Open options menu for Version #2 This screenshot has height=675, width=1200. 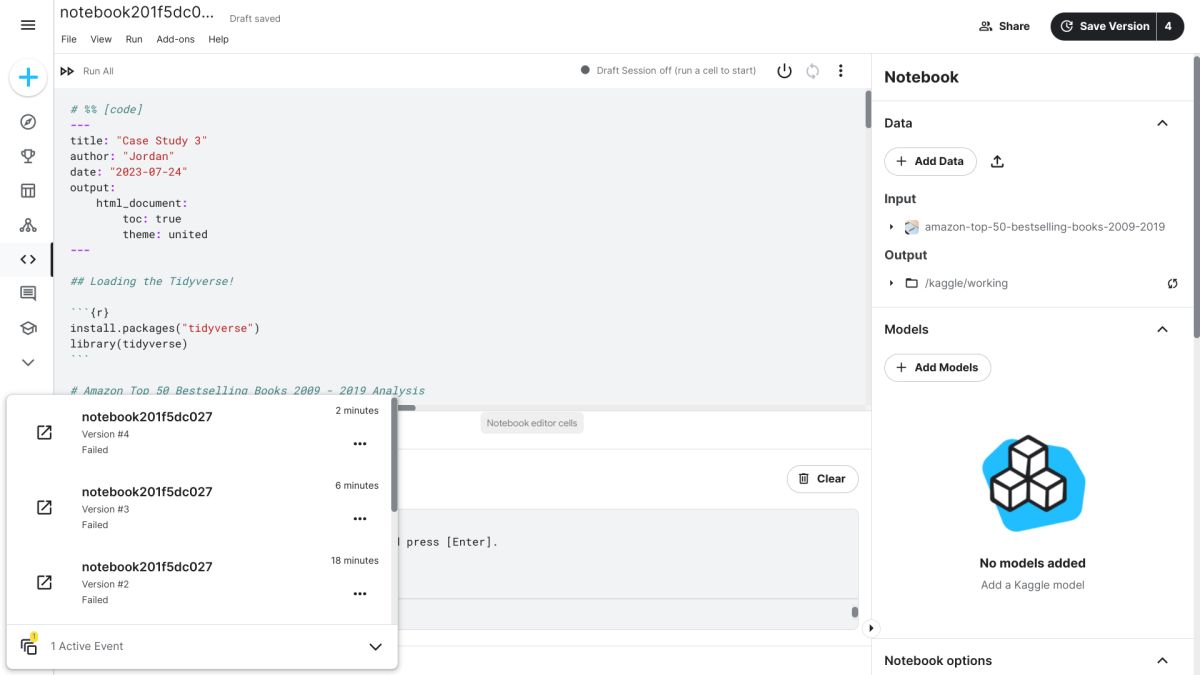pos(360,594)
